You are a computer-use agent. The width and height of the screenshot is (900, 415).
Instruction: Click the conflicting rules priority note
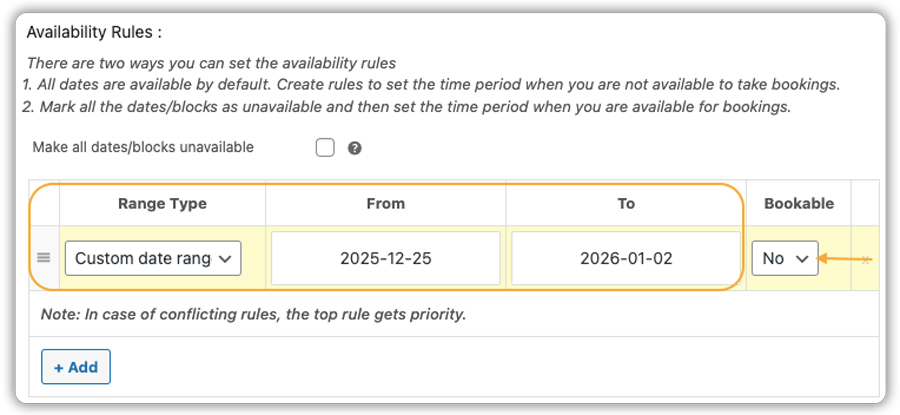254,314
